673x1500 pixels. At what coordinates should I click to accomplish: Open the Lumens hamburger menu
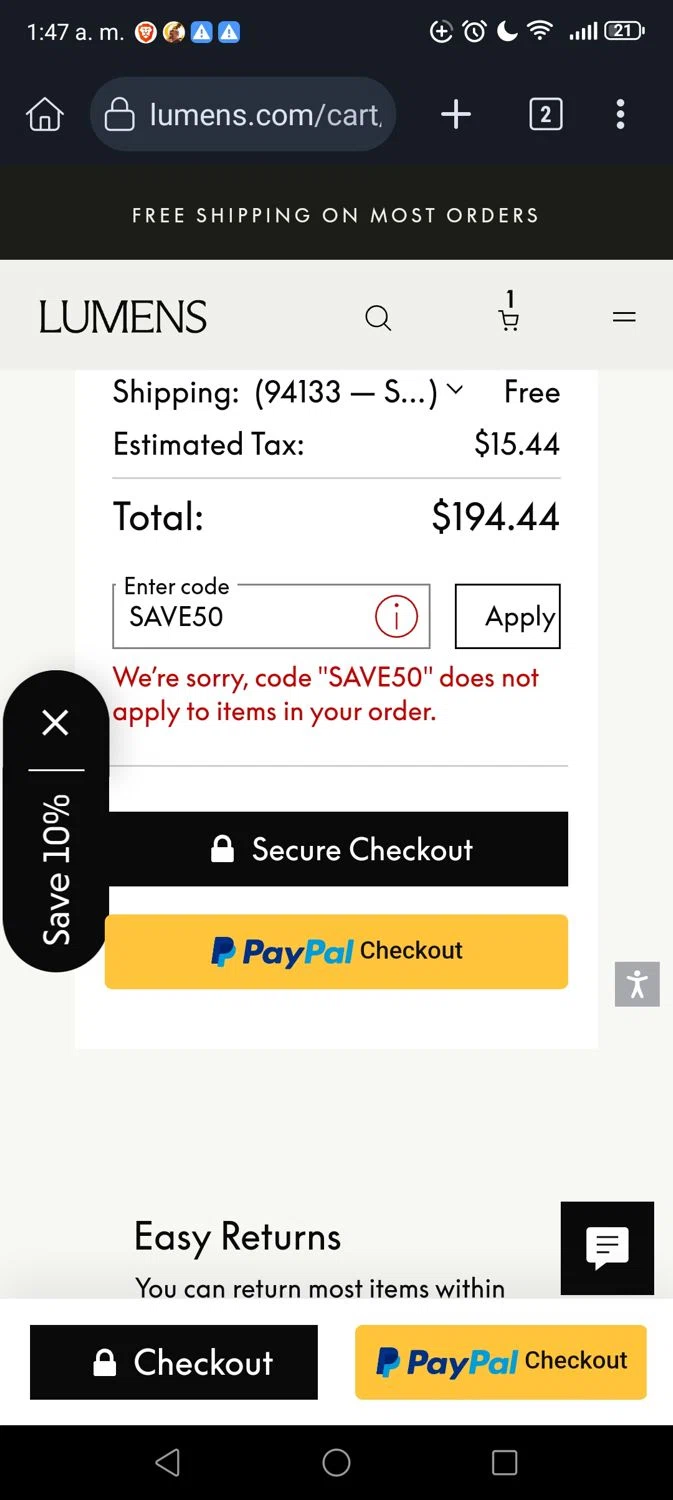pyautogui.click(x=624, y=318)
